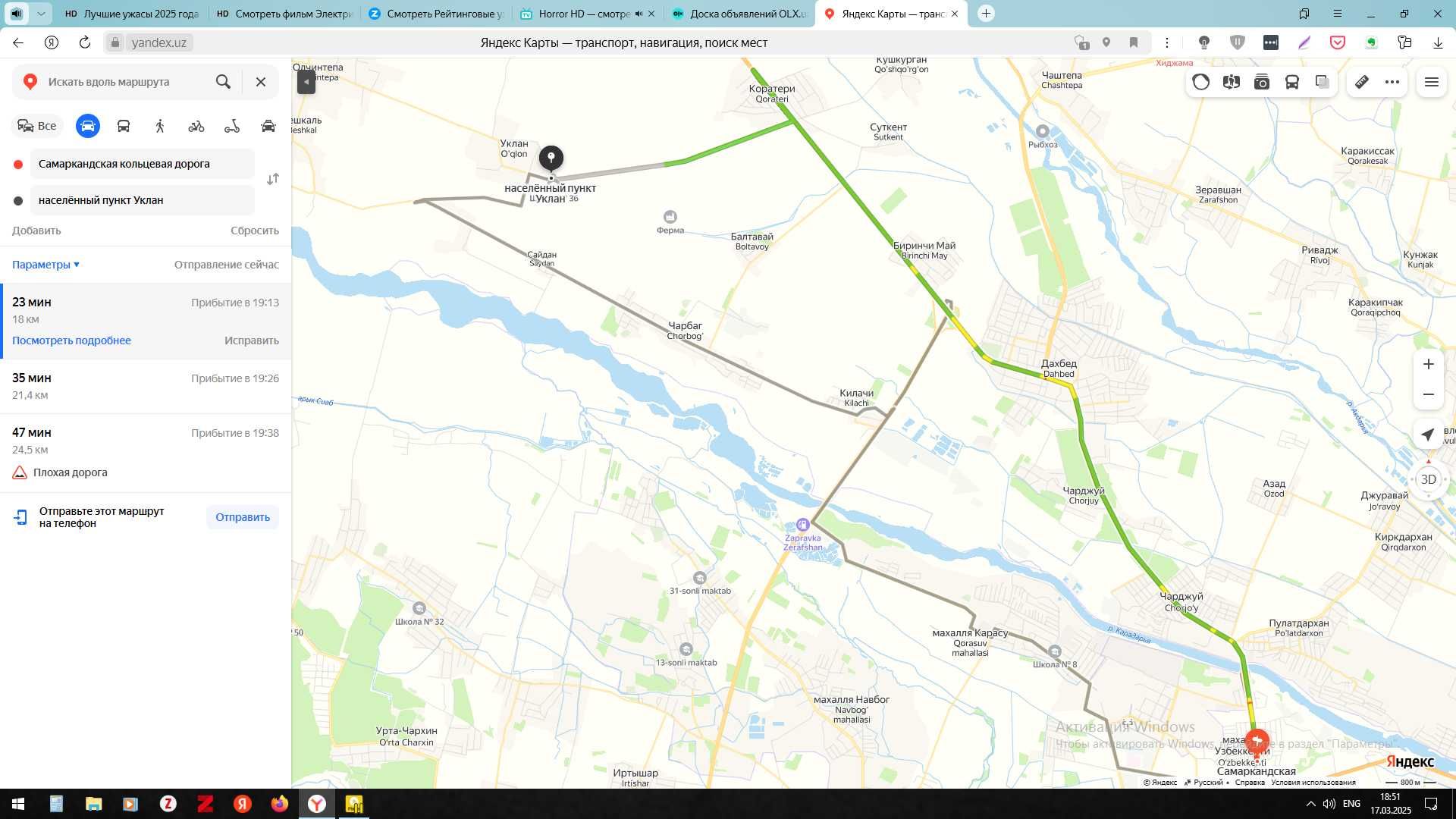The height and width of the screenshot is (819, 1456).
Task: Click the yandex.uz address field
Action: tap(159, 42)
